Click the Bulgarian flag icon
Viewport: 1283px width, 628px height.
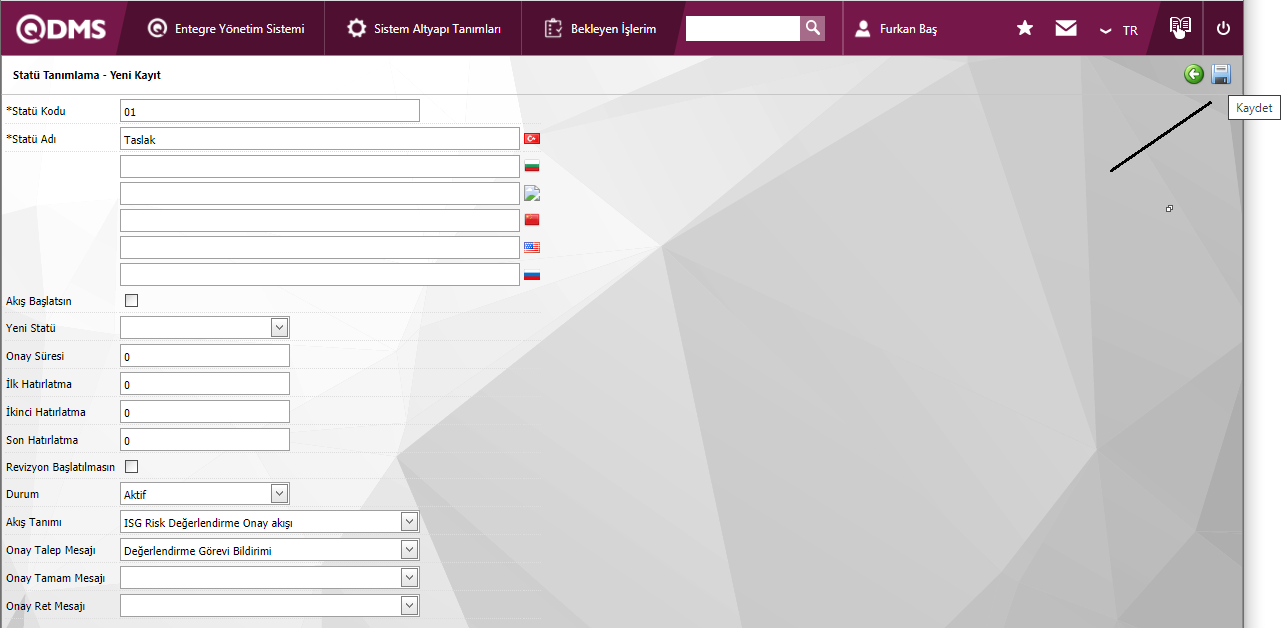point(532,166)
